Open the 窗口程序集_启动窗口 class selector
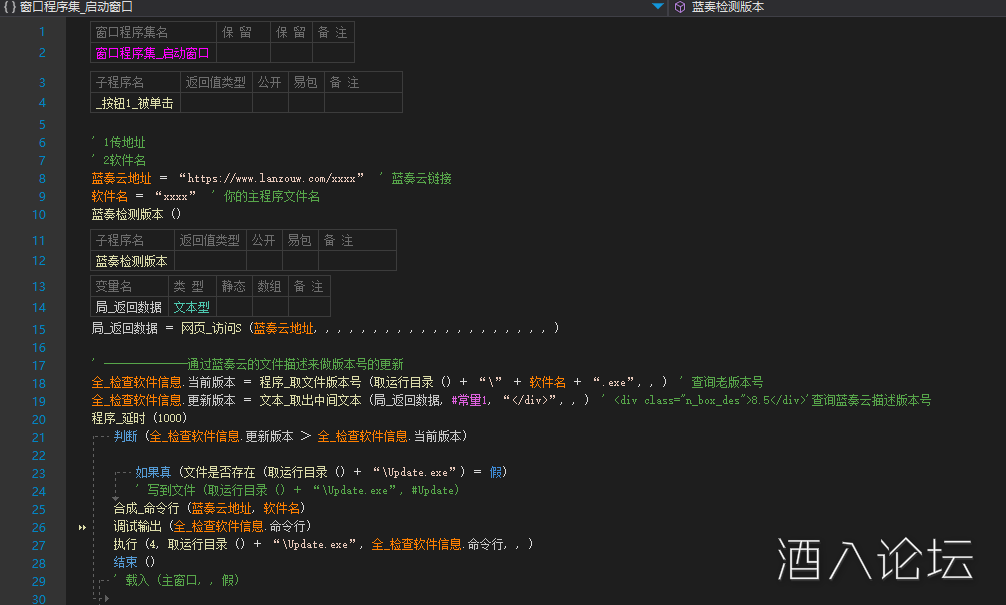This screenshot has width=1006, height=605. [x=330, y=7]
